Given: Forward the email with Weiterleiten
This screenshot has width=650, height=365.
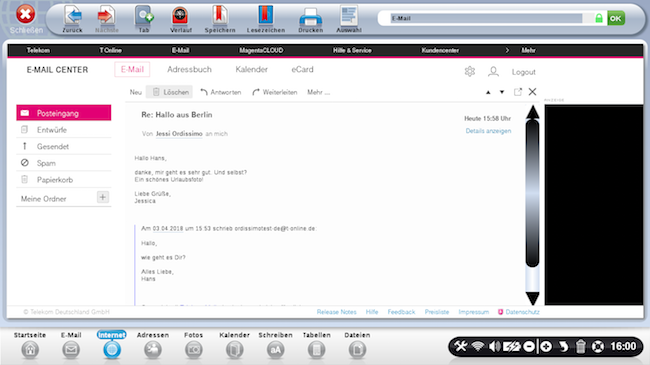Looking at the screenshot, I should (x=274, y=92).
